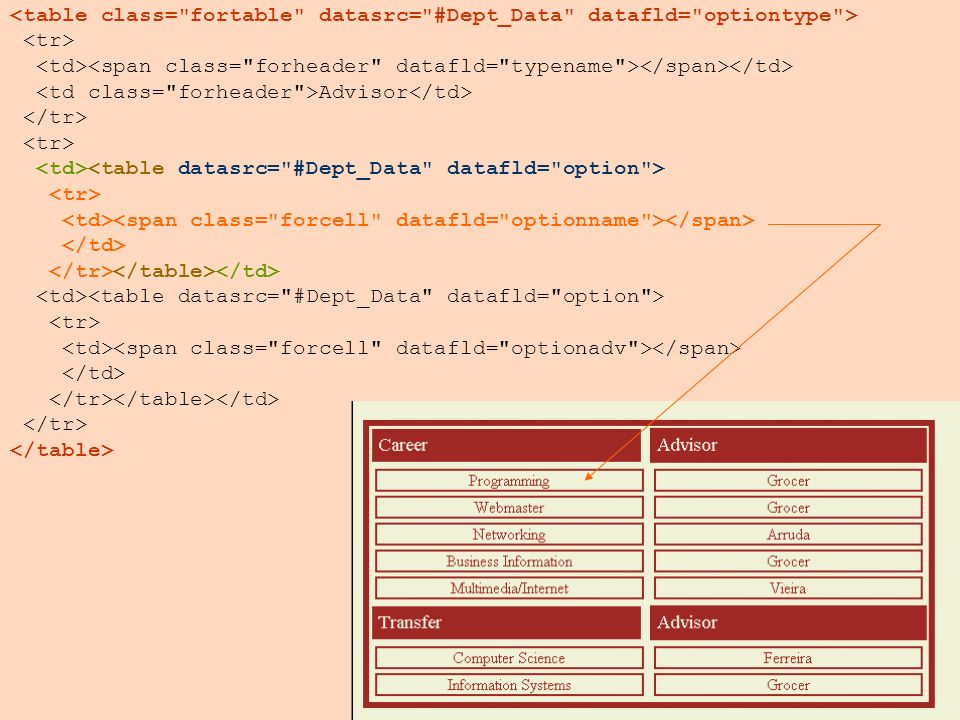Click the Advisor header beside Transfer
The height and width of the screenshot is (720, 960).
[x=789, y=623]
